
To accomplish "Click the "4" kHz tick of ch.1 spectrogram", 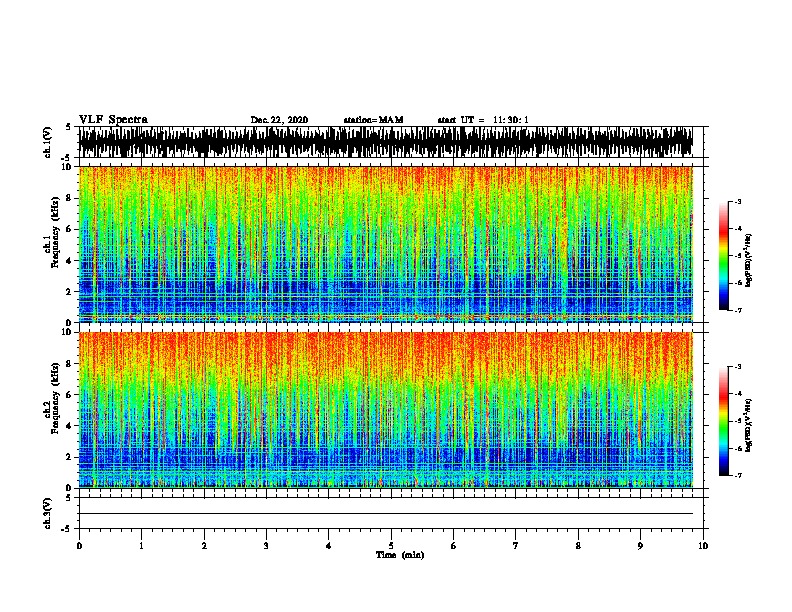I will pos(70,261).
